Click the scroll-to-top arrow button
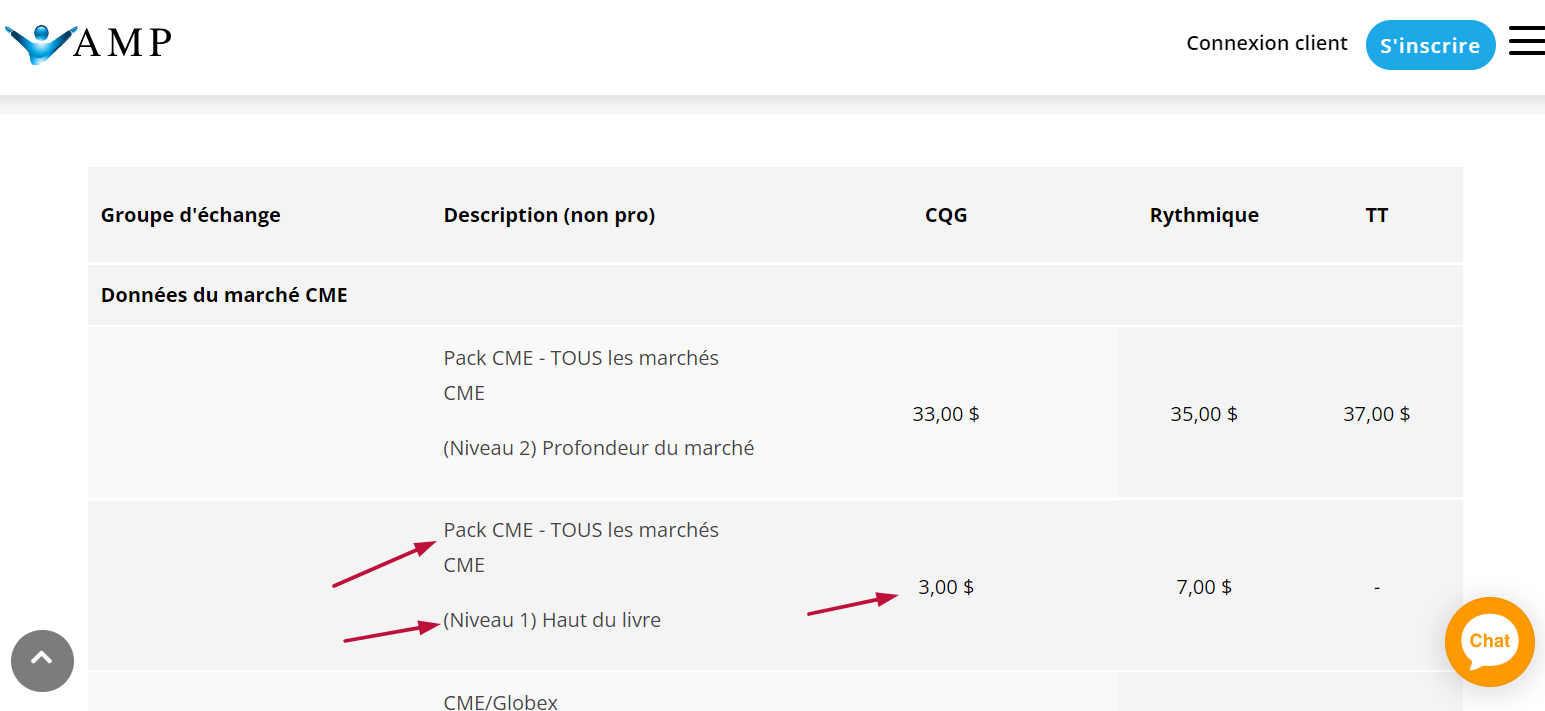1545x711 pixels. [x=42, y=660]
